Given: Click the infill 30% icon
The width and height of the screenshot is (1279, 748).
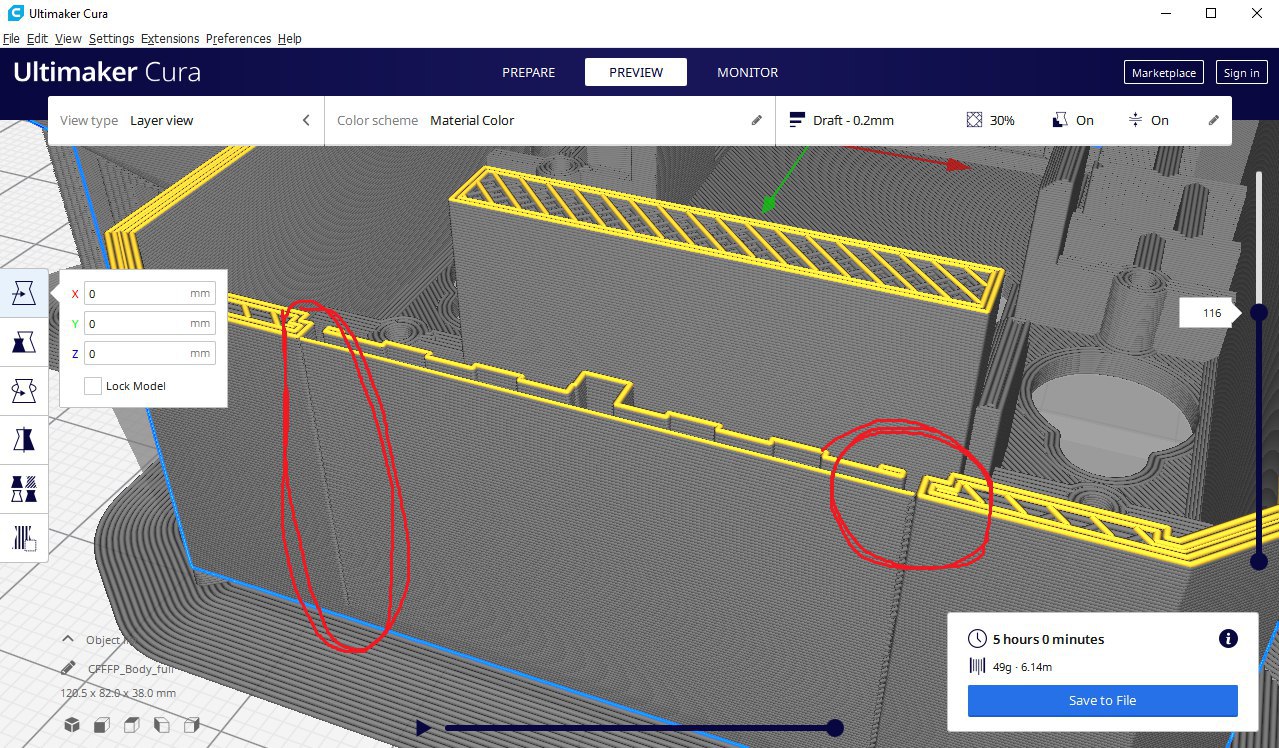Looking at the screenshot, I should click(975, 120).
